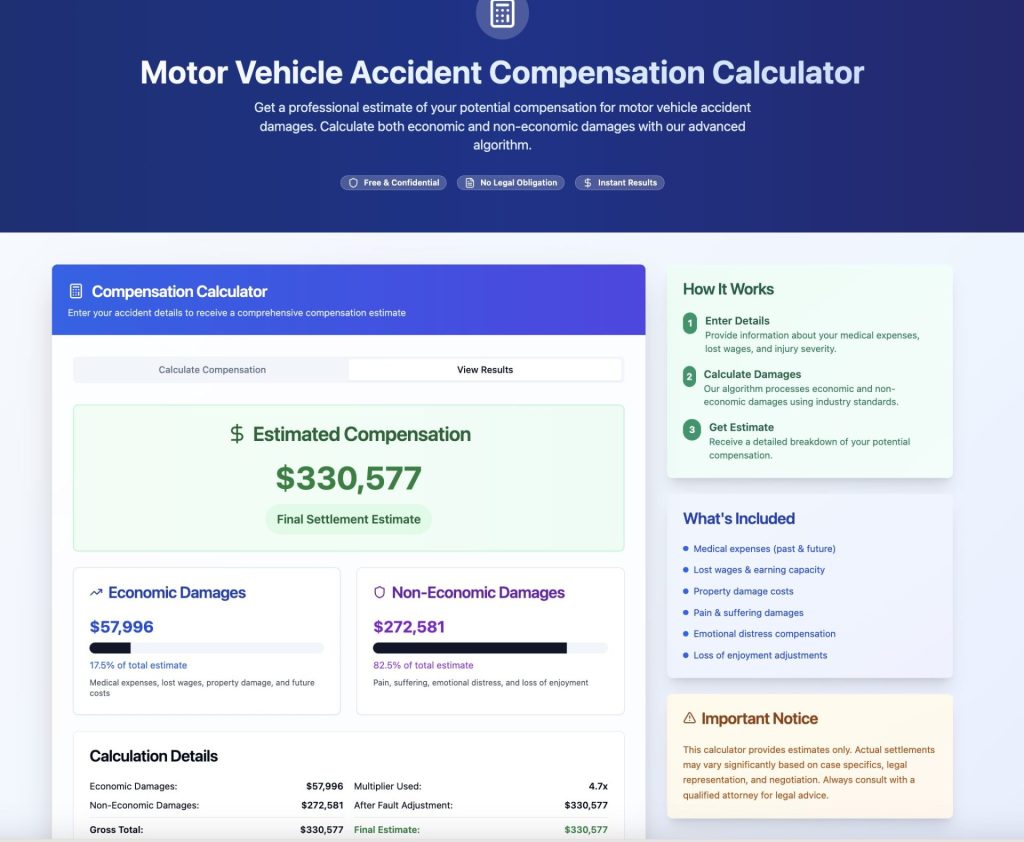Click the dollar icon in Instant Results badge
Viewport: 1024px width, 842px height.
(x=588, y=183)
